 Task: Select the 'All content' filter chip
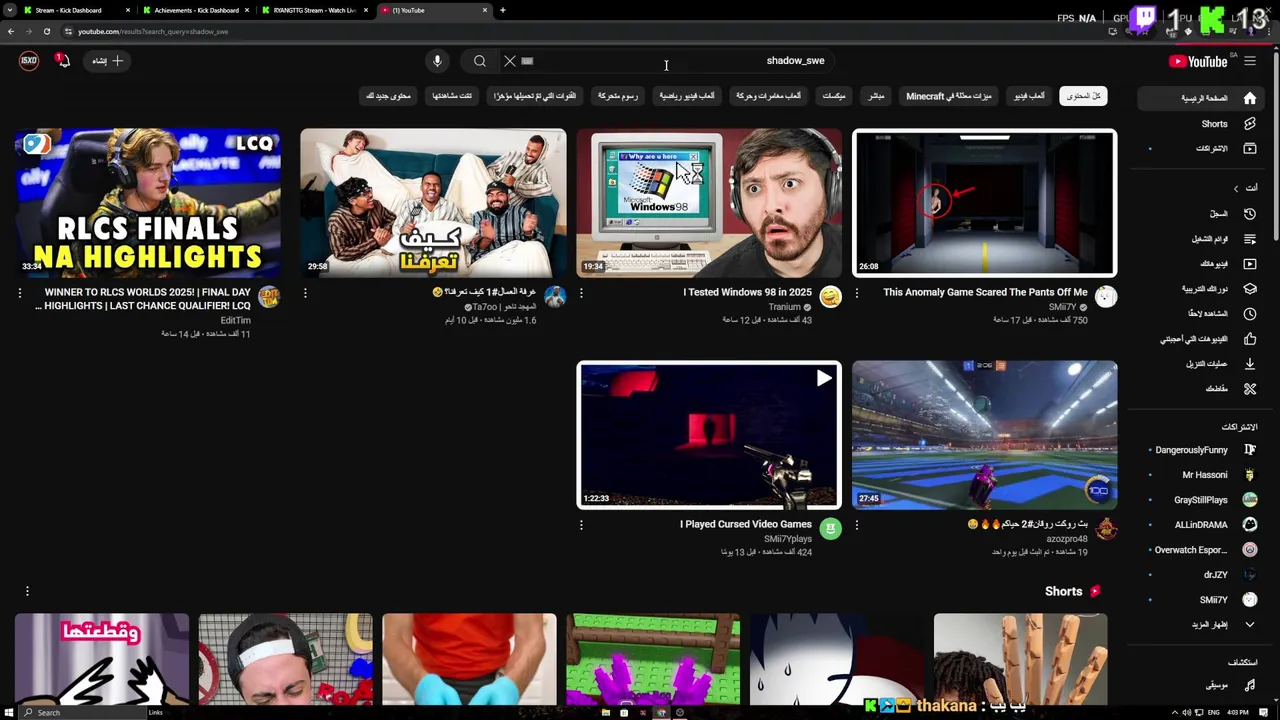click(1083, 96)
